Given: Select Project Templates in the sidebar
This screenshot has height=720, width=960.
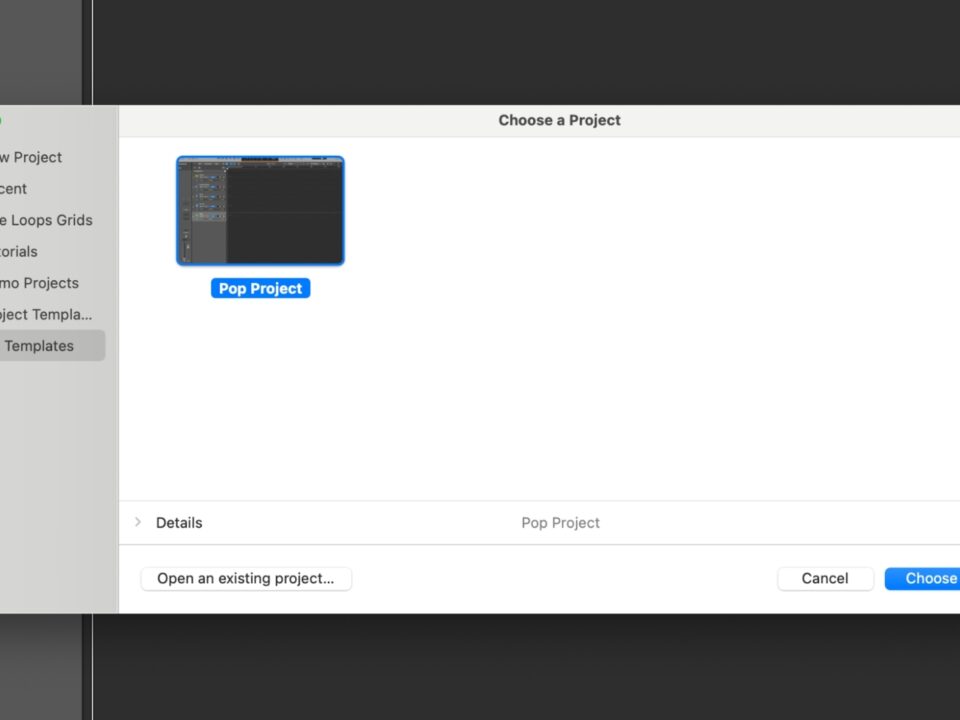Looking at the screenshot, I should coord(46,314).
